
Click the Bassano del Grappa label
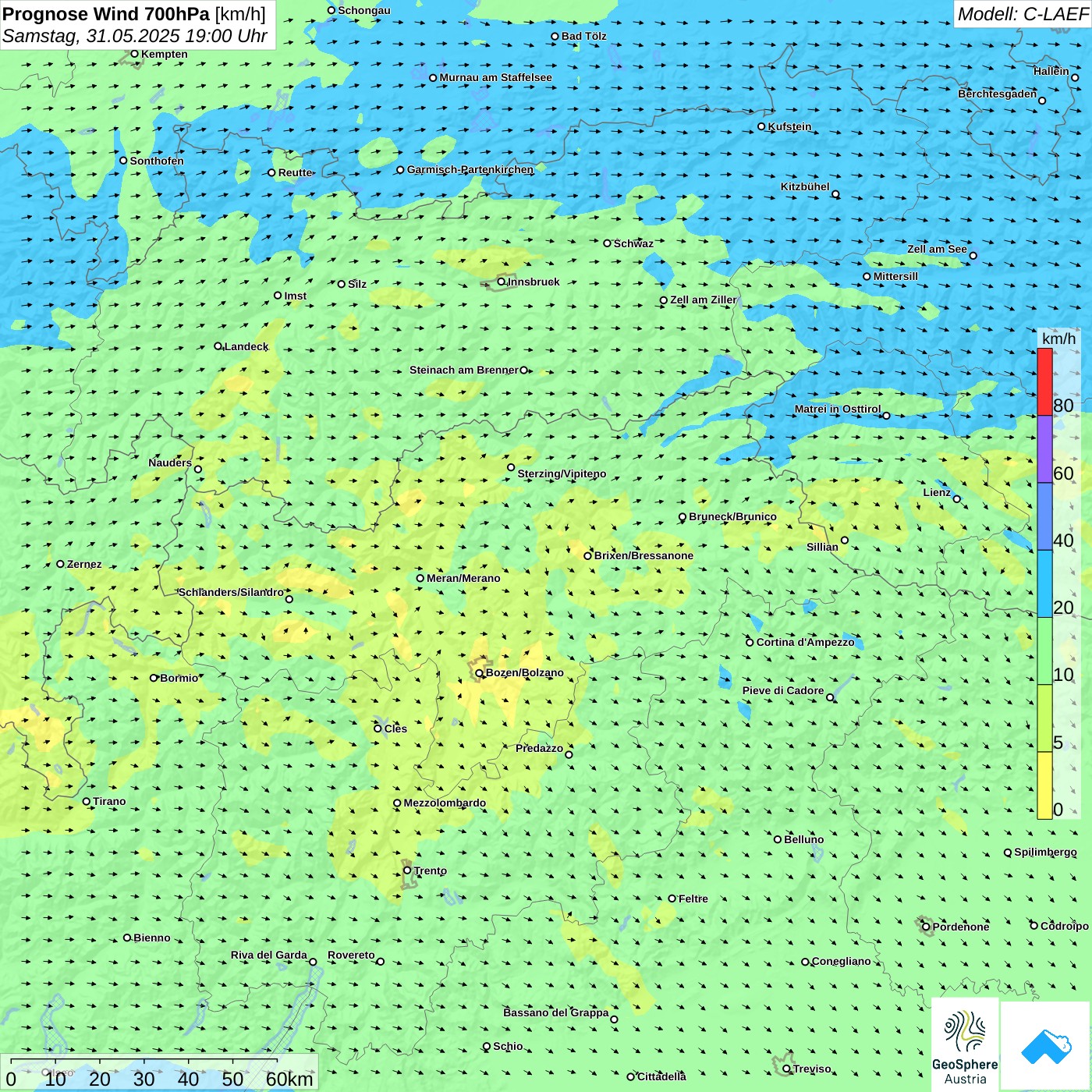click(556, 1012)
